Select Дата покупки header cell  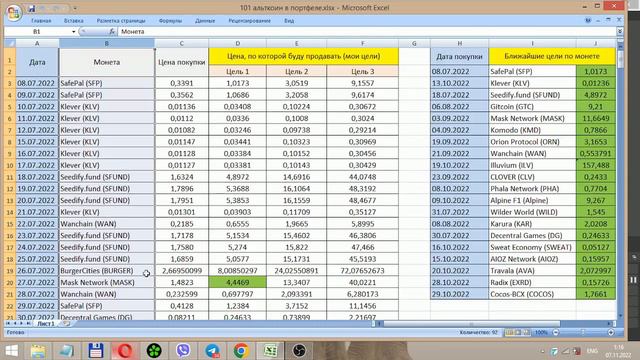pyautogui.click(x=460, y=56)
